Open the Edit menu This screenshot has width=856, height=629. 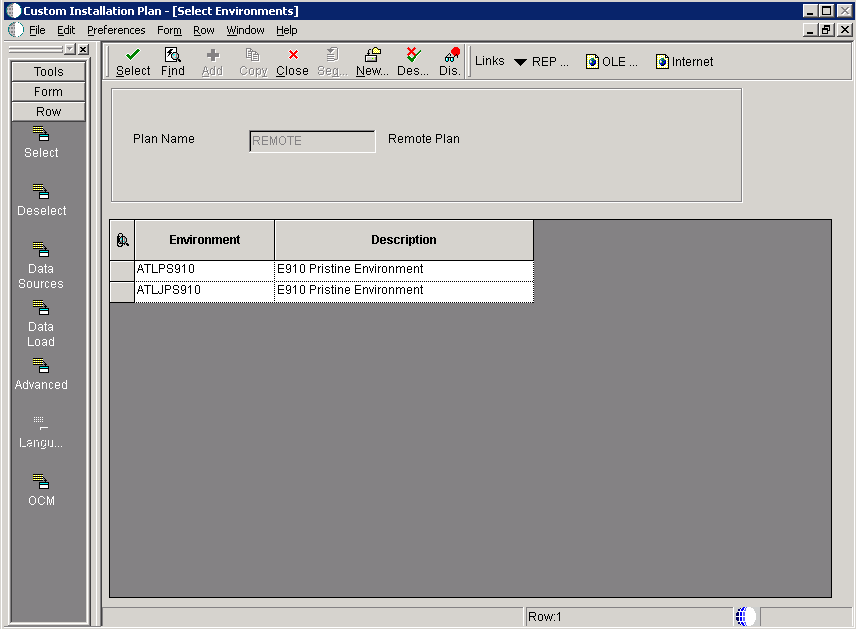pos(66,30)
